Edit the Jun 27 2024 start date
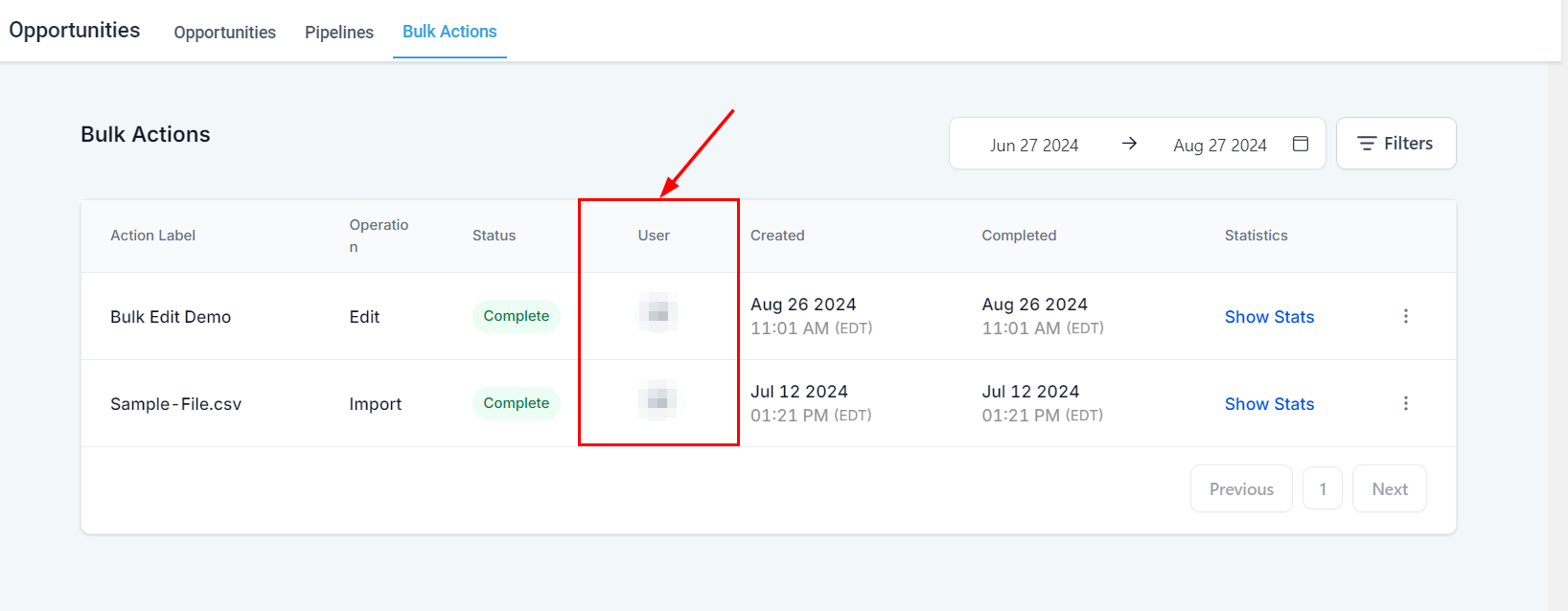 [1034, 146]
